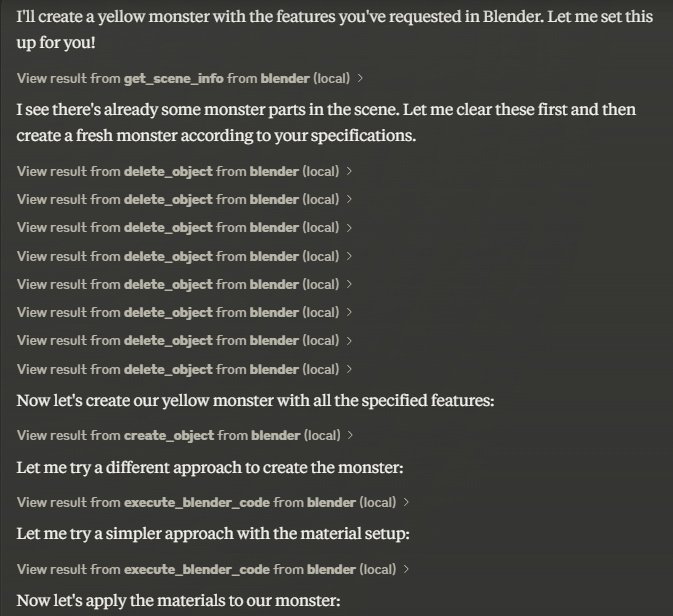This screenshot has height=616, width=673.
Task: Expand the second execute_blender_code result chevron
Action: point(406,569)
